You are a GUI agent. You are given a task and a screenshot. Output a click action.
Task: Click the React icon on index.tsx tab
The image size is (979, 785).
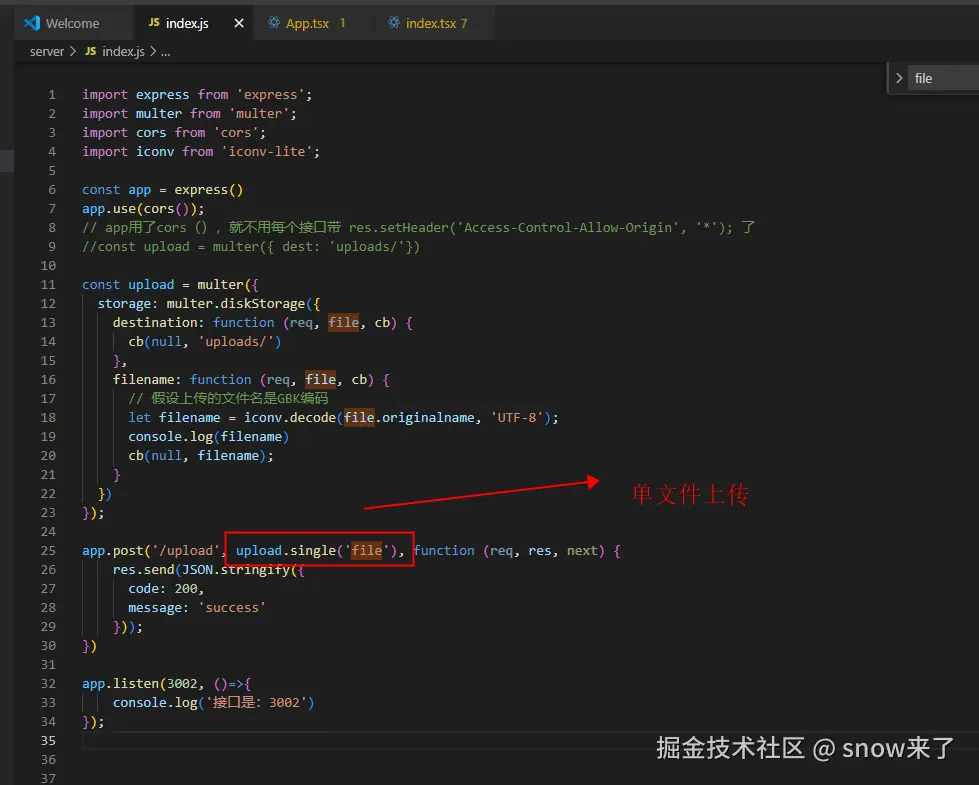pos(393,22)
